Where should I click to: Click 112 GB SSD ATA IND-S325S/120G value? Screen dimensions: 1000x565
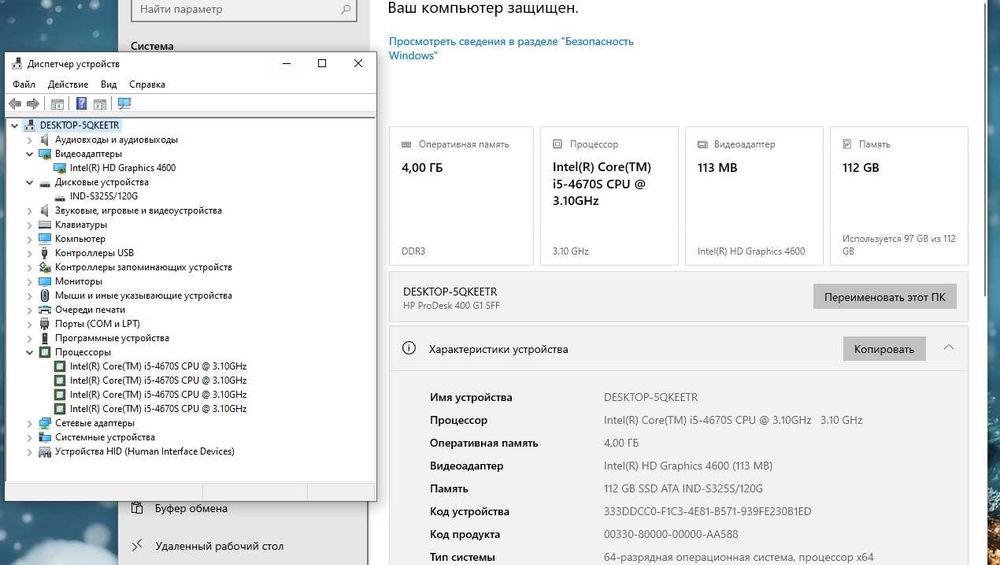[683, 488]
